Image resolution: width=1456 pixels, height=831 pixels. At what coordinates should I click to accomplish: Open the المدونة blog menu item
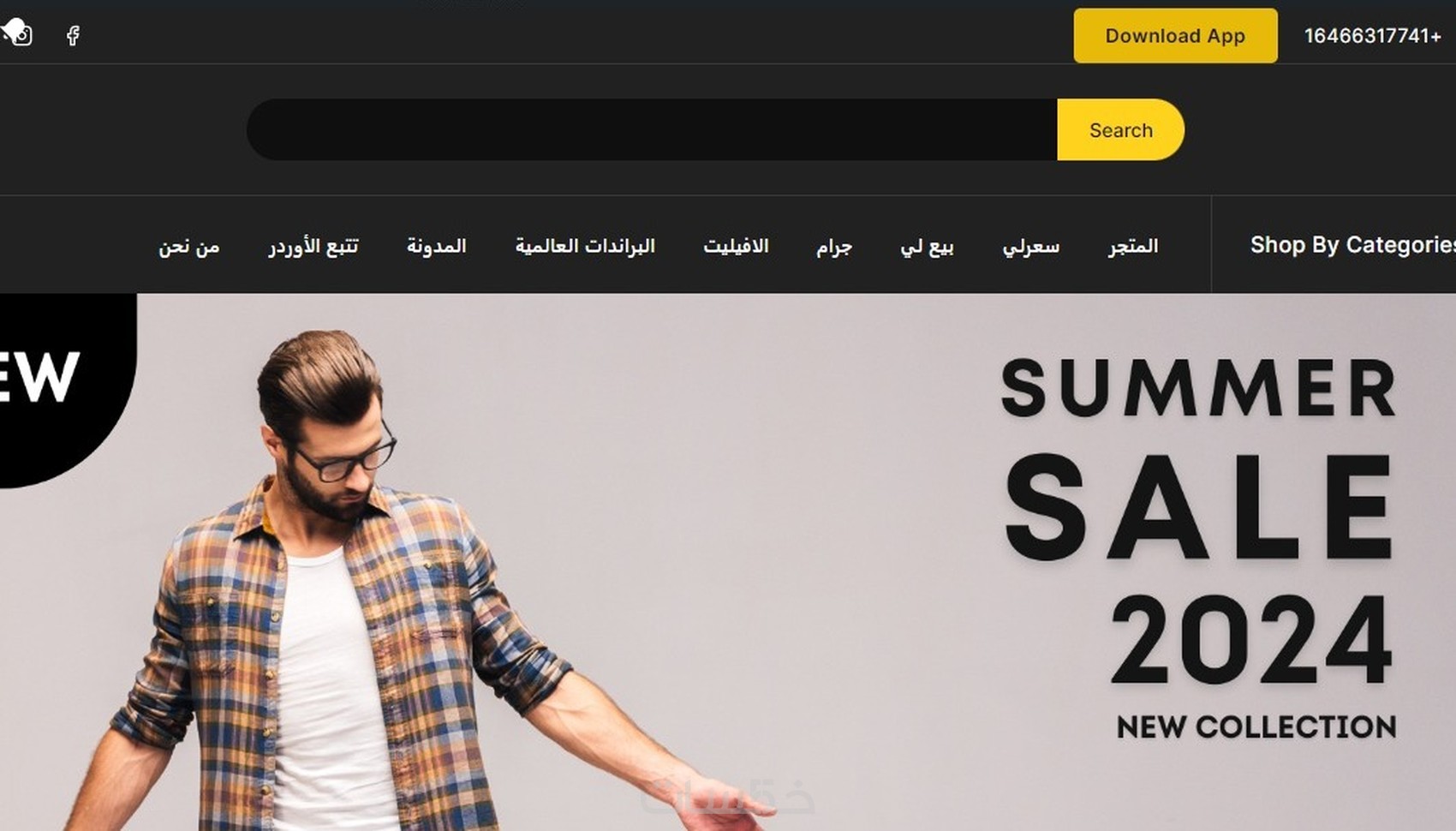click(x=436, y=247)
